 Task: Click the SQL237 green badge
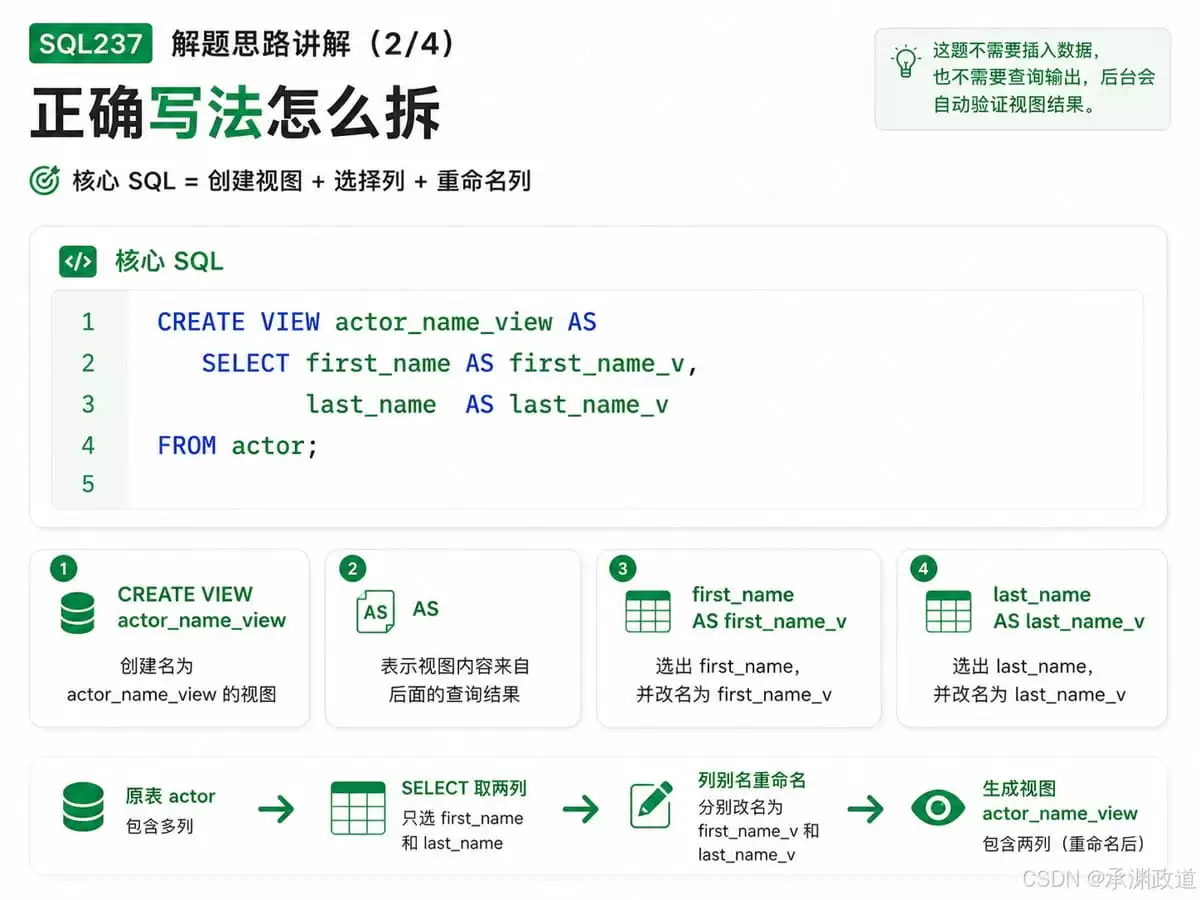click(91, 44)
